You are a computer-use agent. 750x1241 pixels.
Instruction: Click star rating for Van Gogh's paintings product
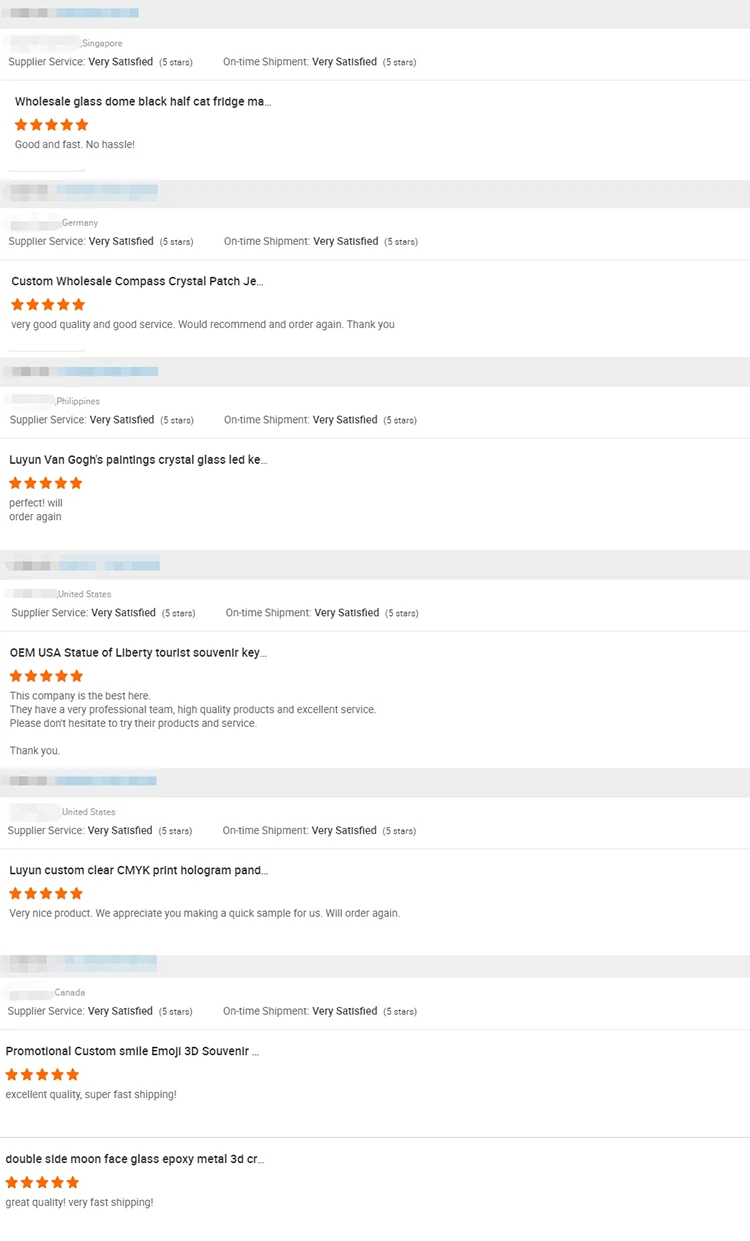tap(46, 483)
